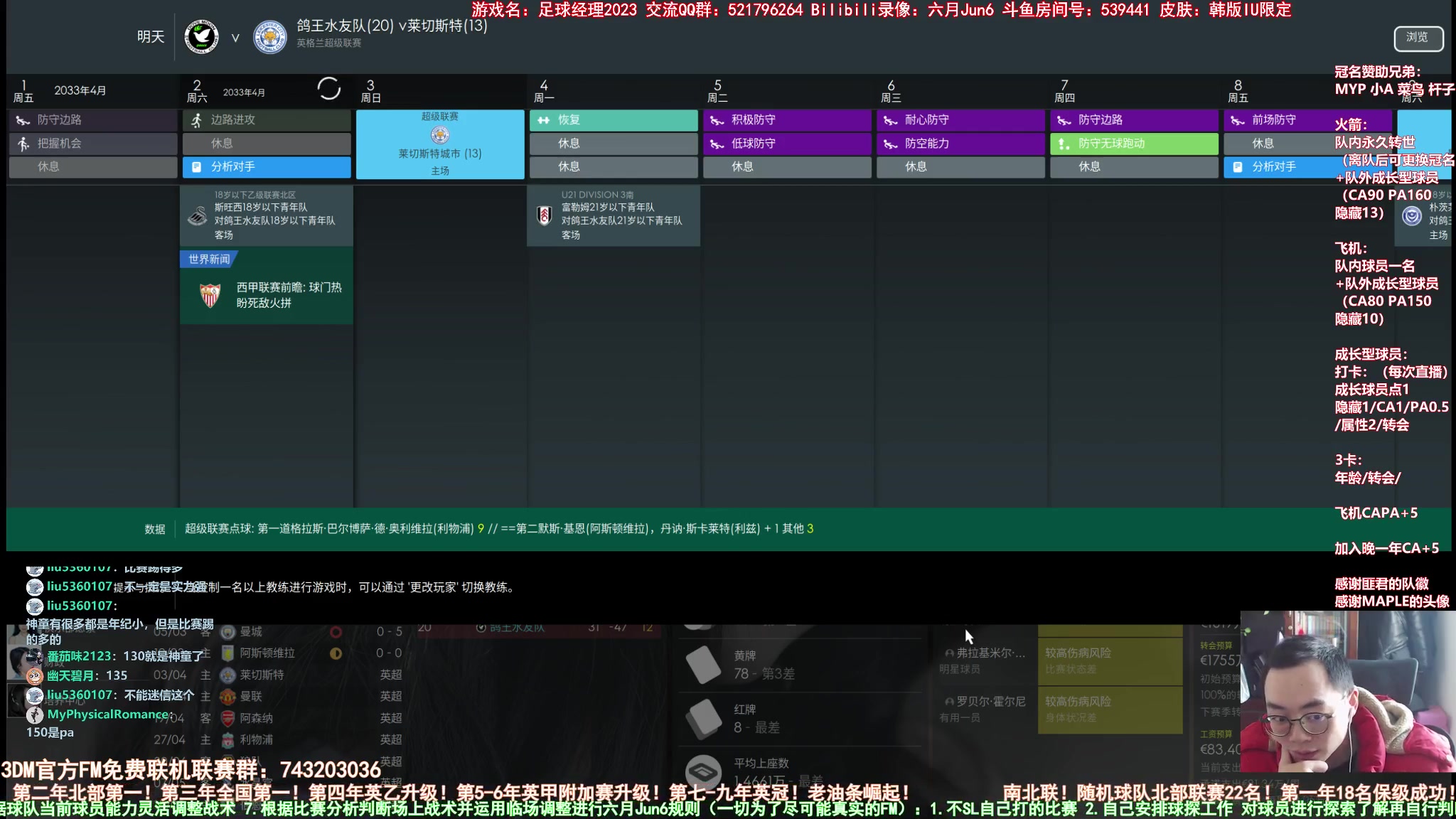Click the Swansea swan crest icon
Screen dimensions: 1456x819
198,216
